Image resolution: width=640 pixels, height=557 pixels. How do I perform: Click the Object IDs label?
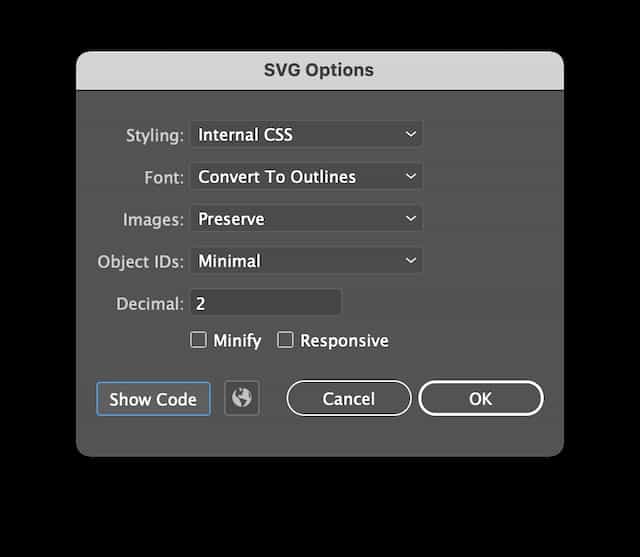[140, 262]
